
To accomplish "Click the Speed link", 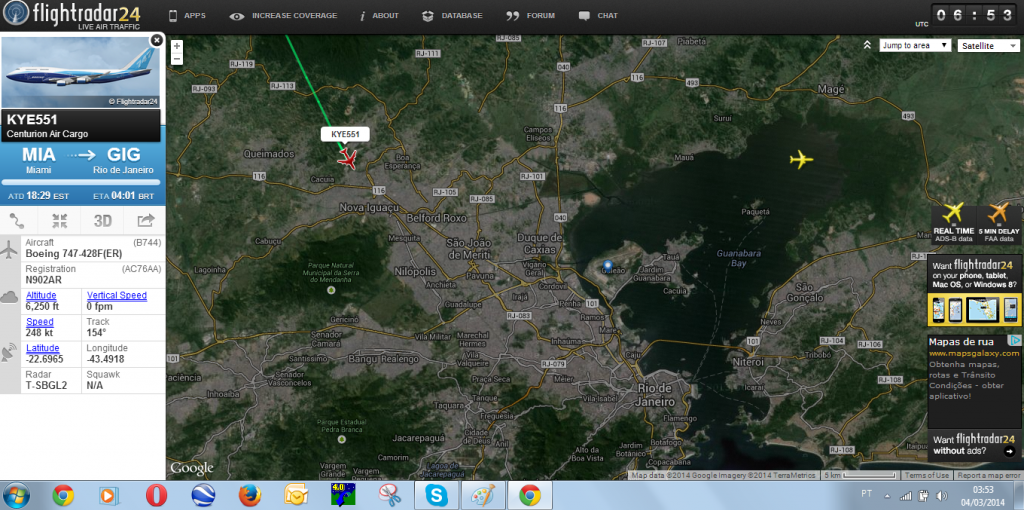I will pyautogui.click(x=40, y=322).
